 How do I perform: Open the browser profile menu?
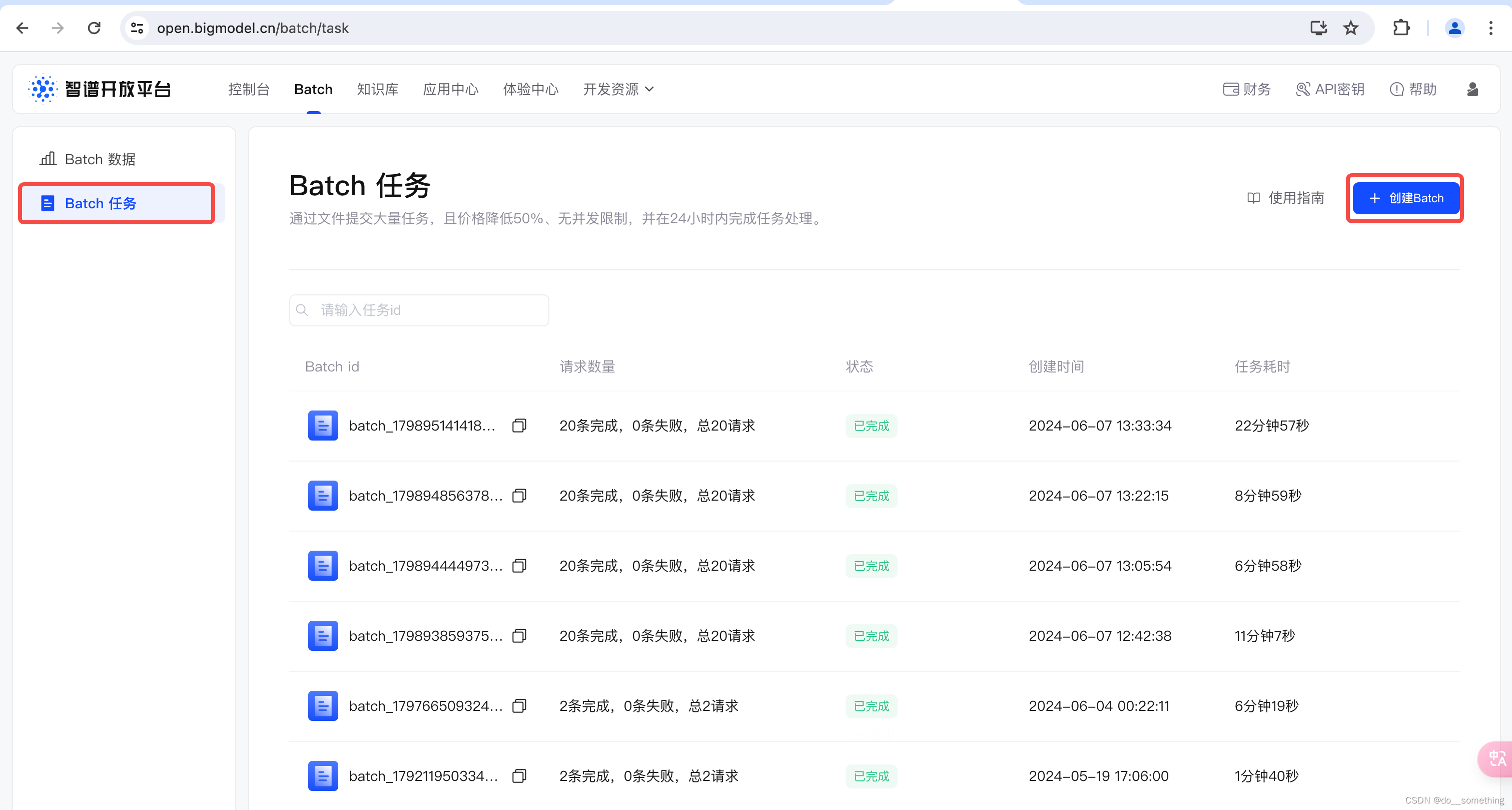[1455, 28]
